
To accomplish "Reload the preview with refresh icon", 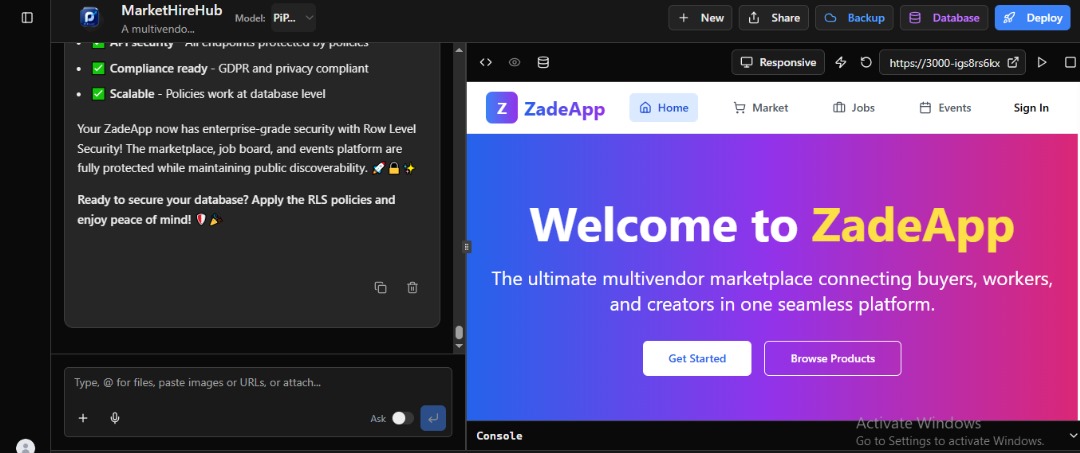I will click(x=866, y=62).
